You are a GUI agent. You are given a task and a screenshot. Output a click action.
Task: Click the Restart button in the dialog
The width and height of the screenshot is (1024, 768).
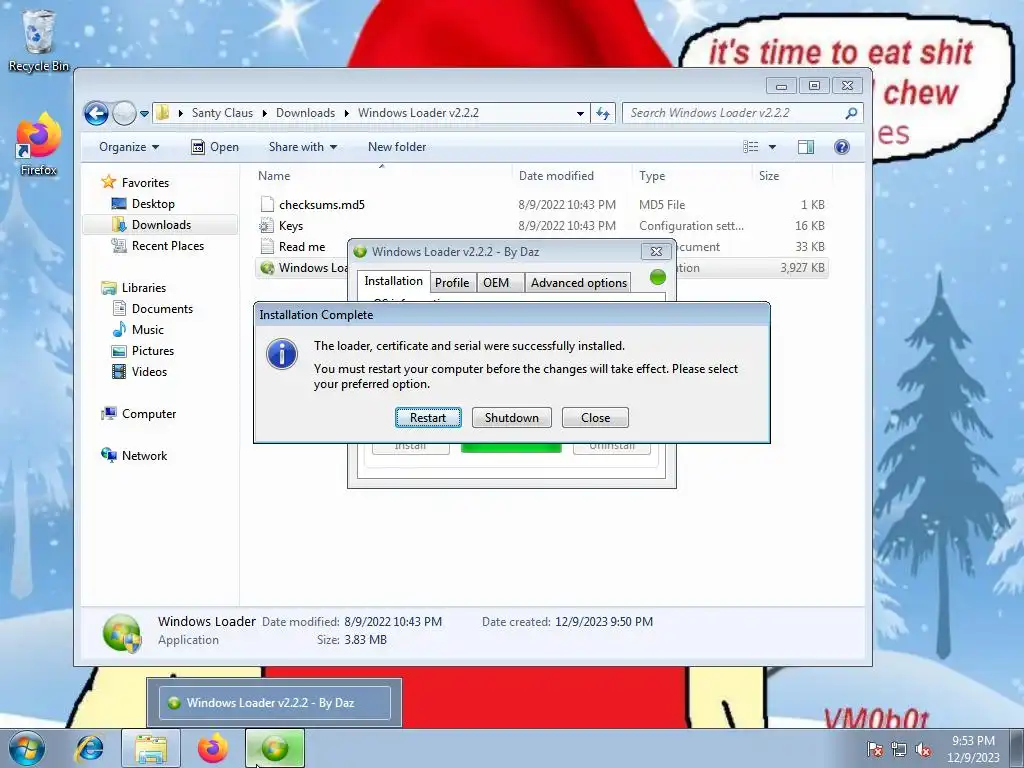[428, 417]
